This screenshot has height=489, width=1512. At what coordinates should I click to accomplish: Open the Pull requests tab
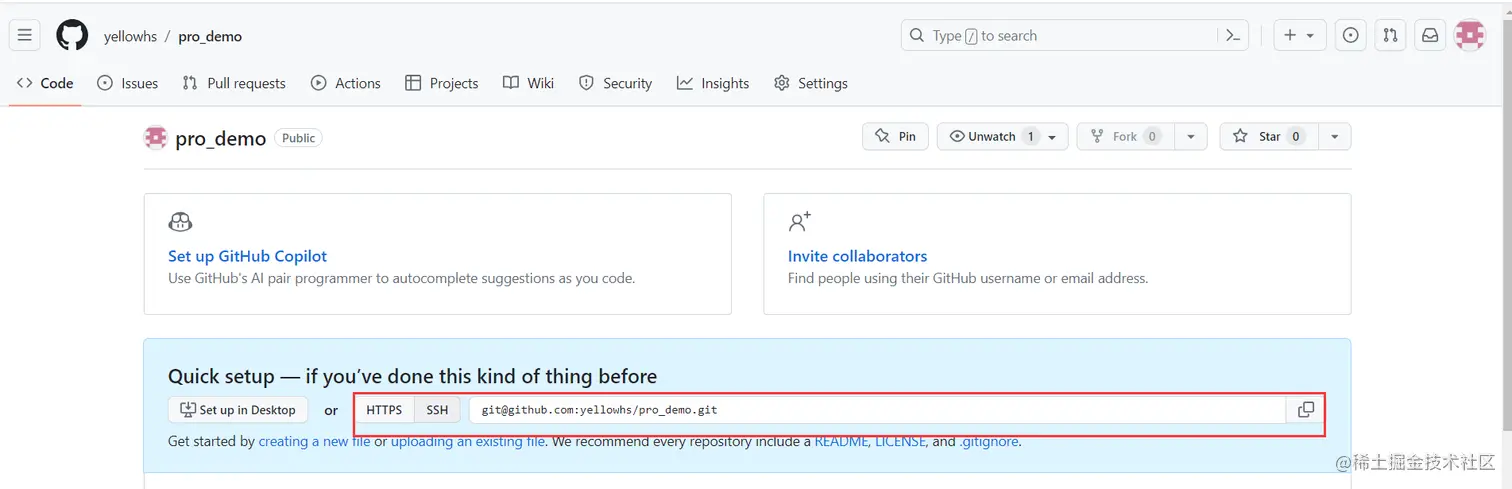(234, 83)
